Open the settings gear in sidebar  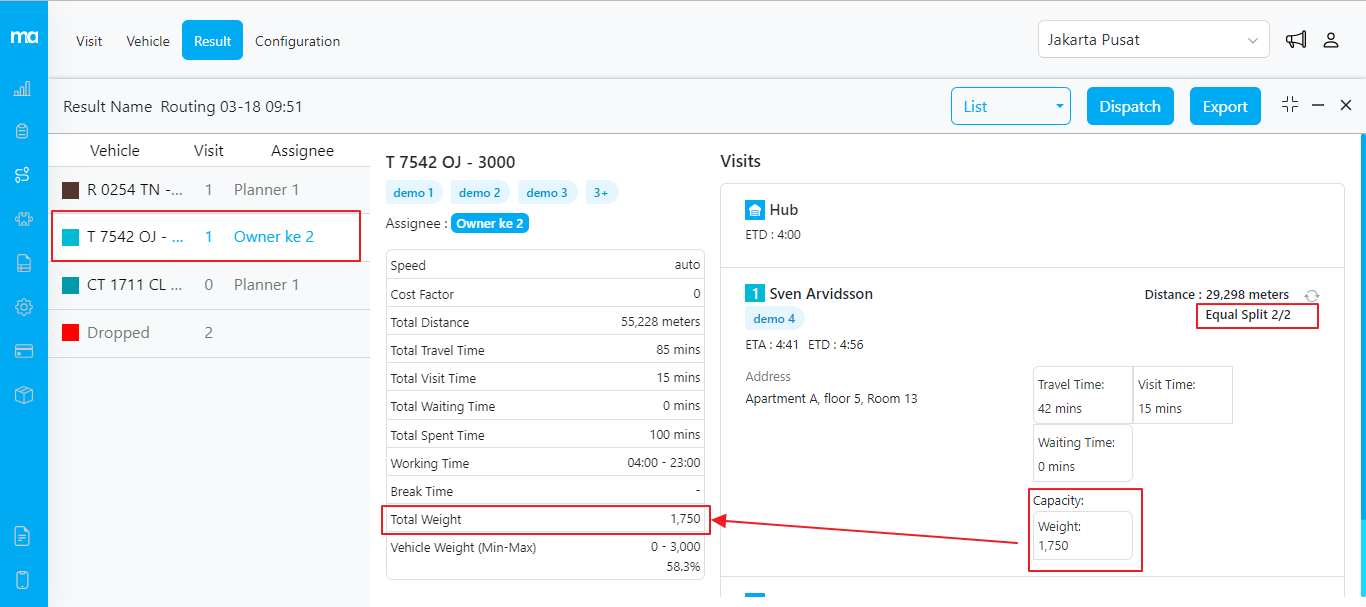[22, 307]
